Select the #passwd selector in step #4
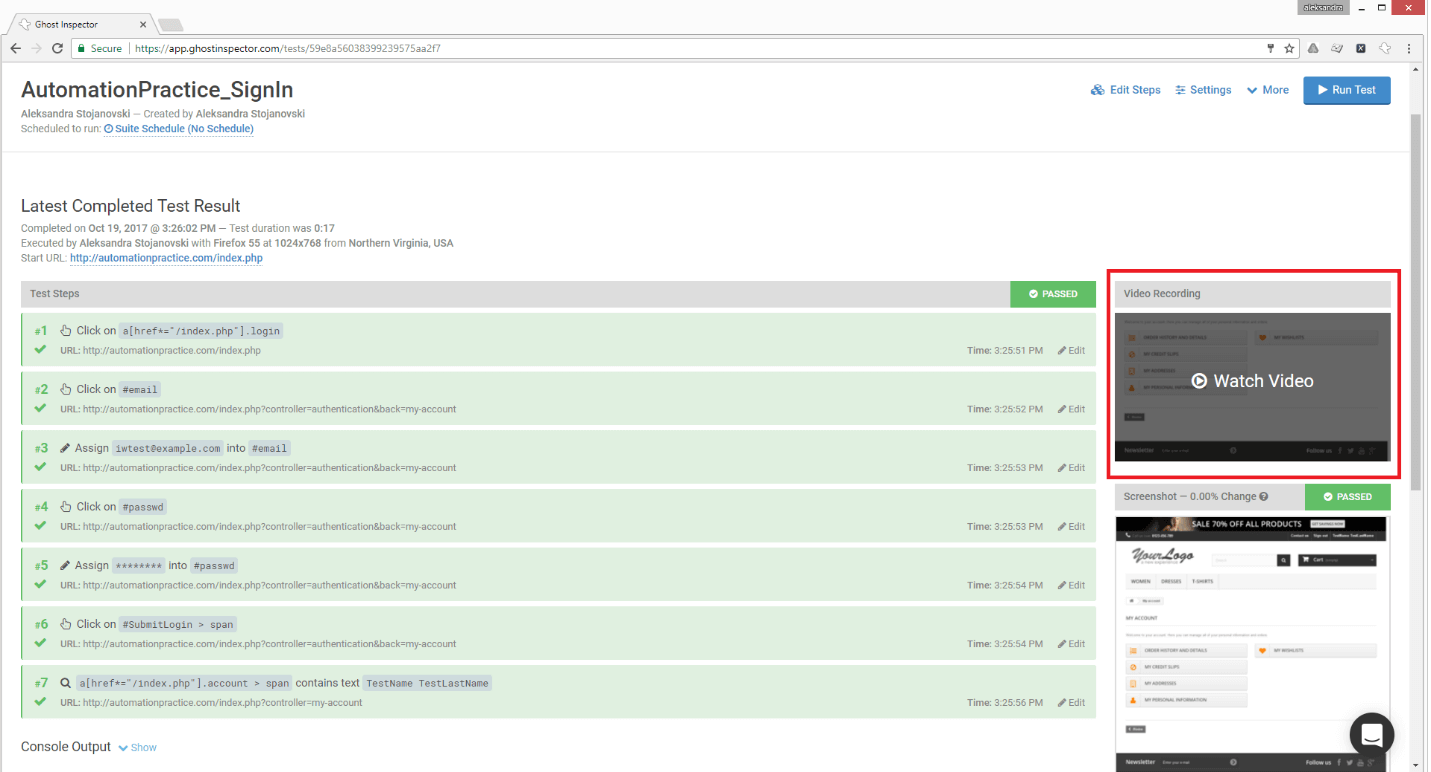Image resolution: width=1431 pixels, height=772 pixels. pyautogui.click(x=143, y=507)
